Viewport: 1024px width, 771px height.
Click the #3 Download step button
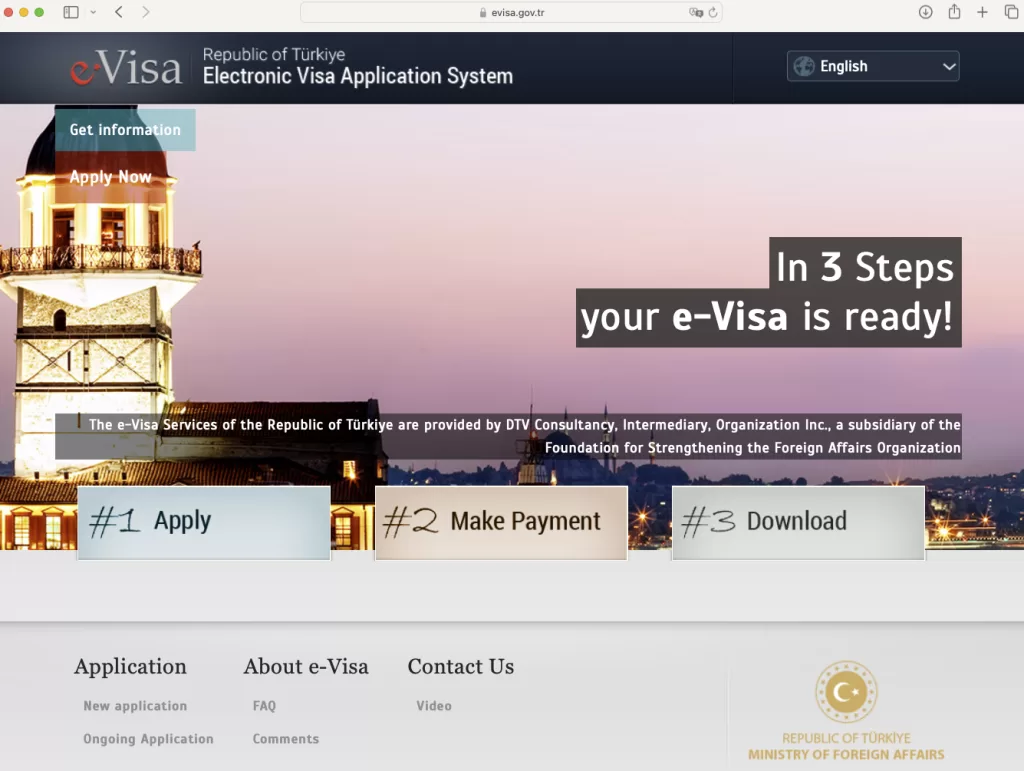coord(799,522)
